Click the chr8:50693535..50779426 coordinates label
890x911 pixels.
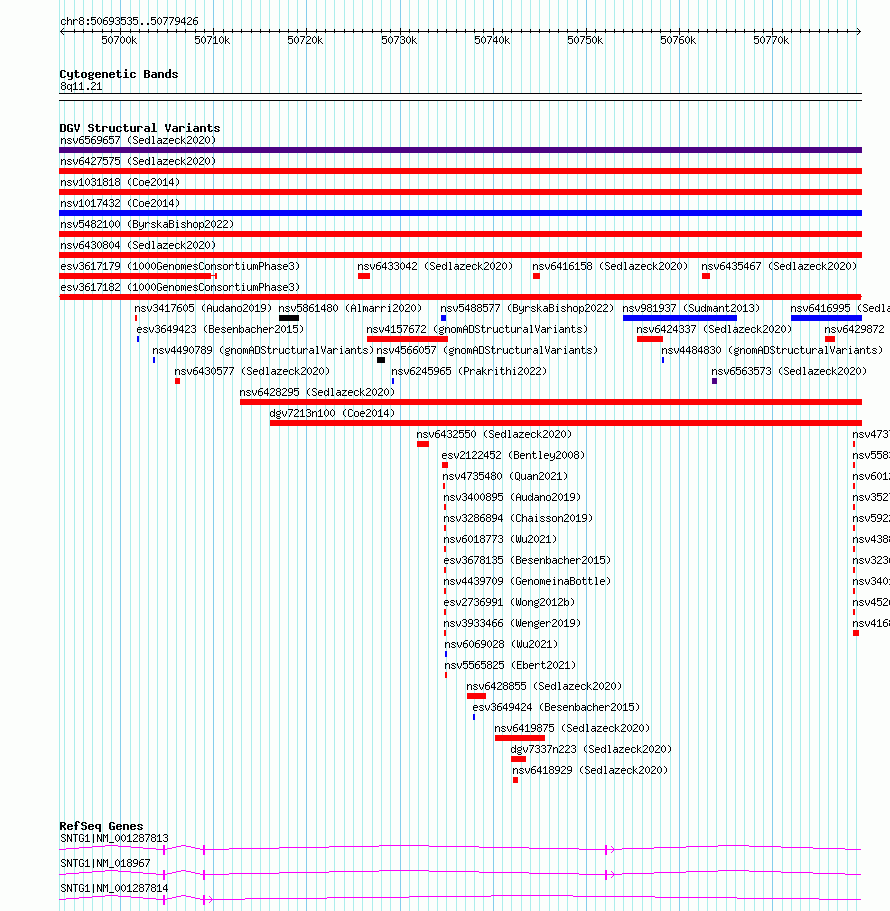point(129,21)
